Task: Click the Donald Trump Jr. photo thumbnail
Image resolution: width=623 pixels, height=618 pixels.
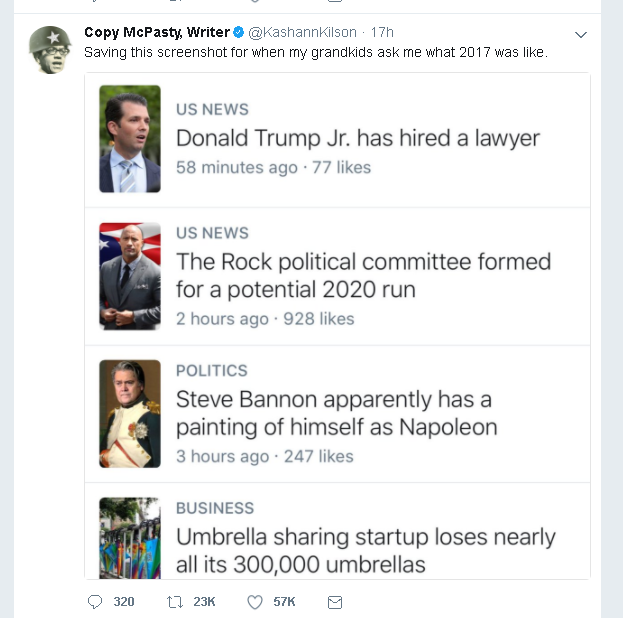Action: (x=130, y=139)
